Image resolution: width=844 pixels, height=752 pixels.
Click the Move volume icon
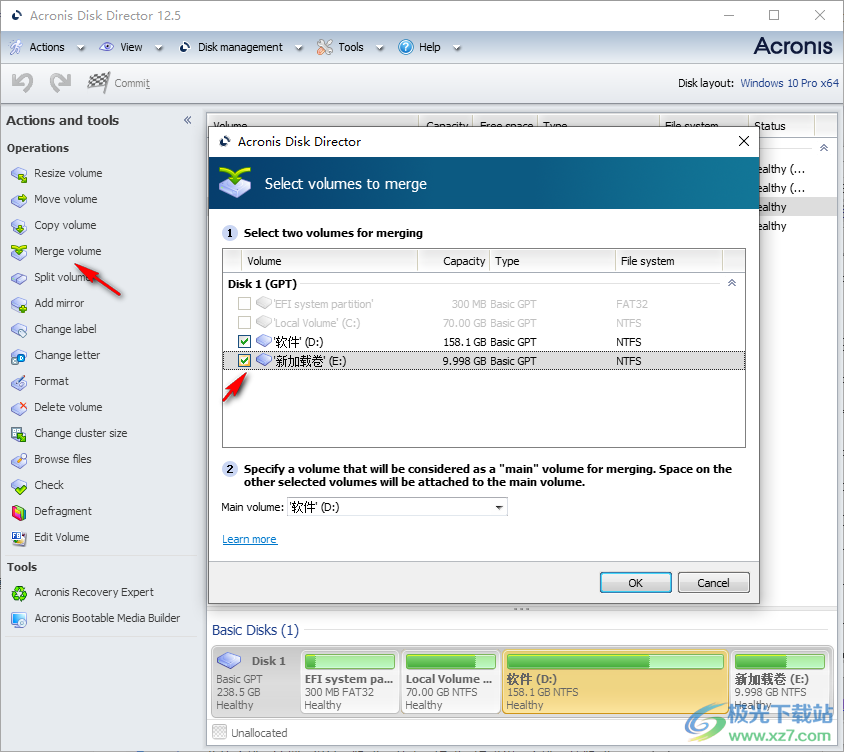(19, 200)
